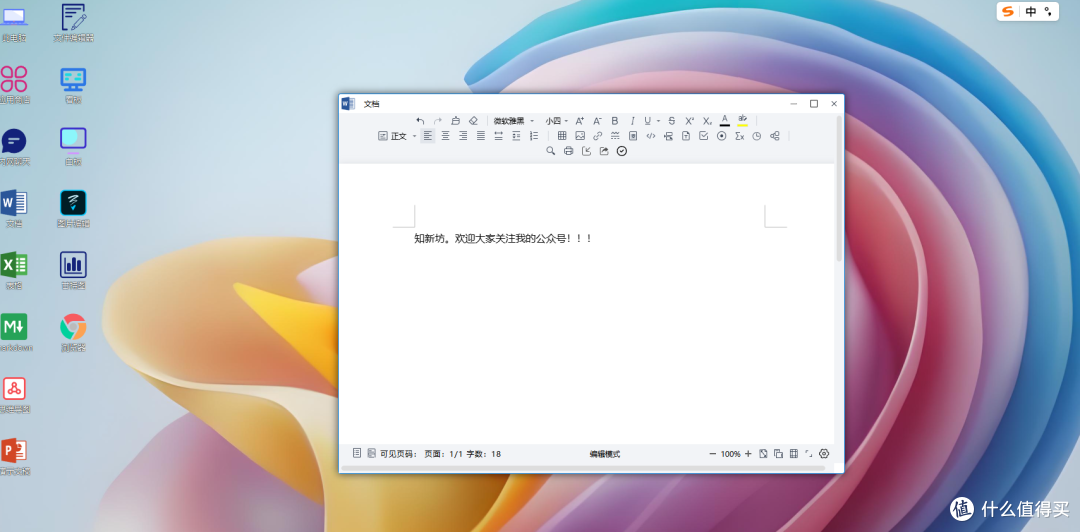The width and height of the screenshot is (1080, 532).
Task: Zoom out with the minus button
Action: [x=713, y=454]
